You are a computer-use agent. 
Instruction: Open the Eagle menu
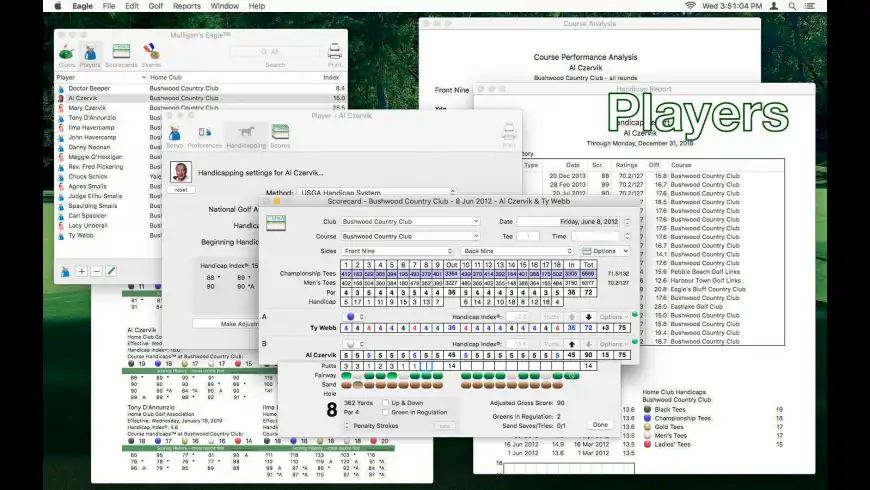(82, 6)
